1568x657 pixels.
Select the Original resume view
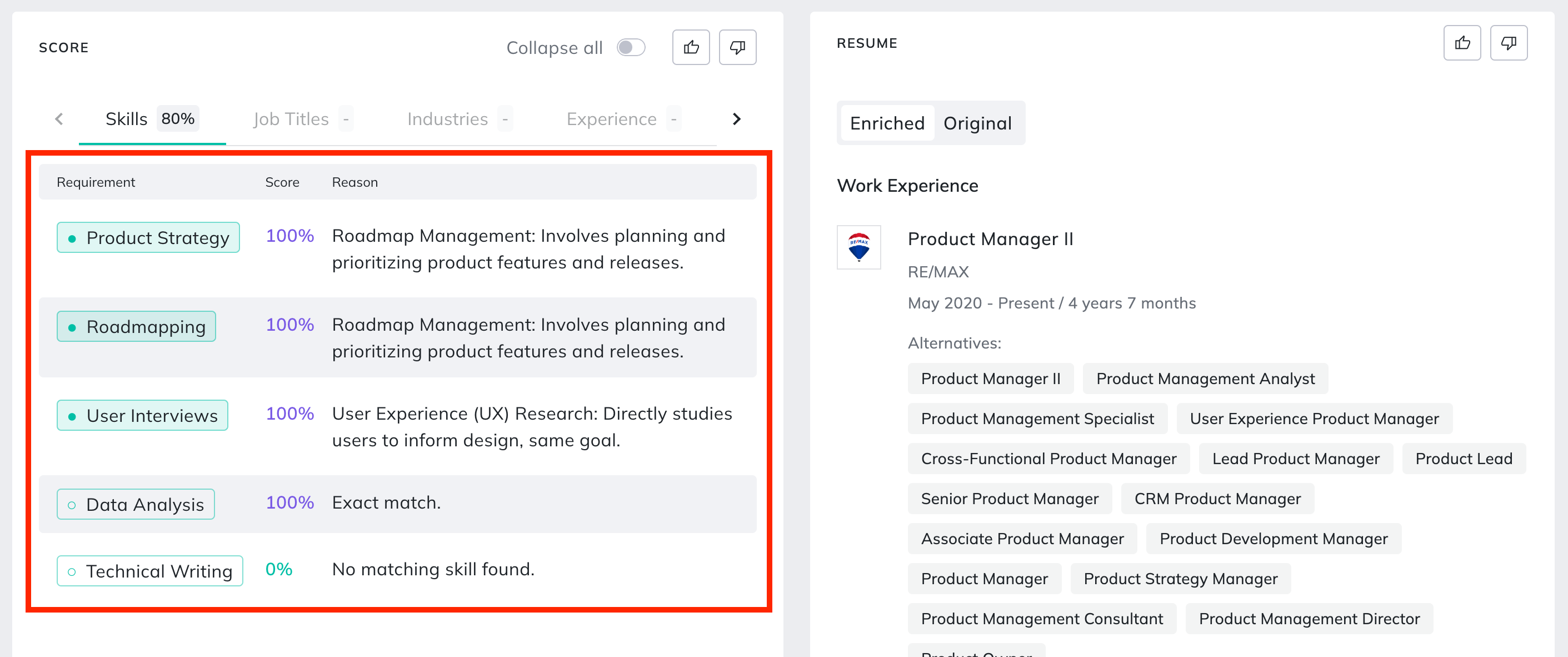coord(977,123)
